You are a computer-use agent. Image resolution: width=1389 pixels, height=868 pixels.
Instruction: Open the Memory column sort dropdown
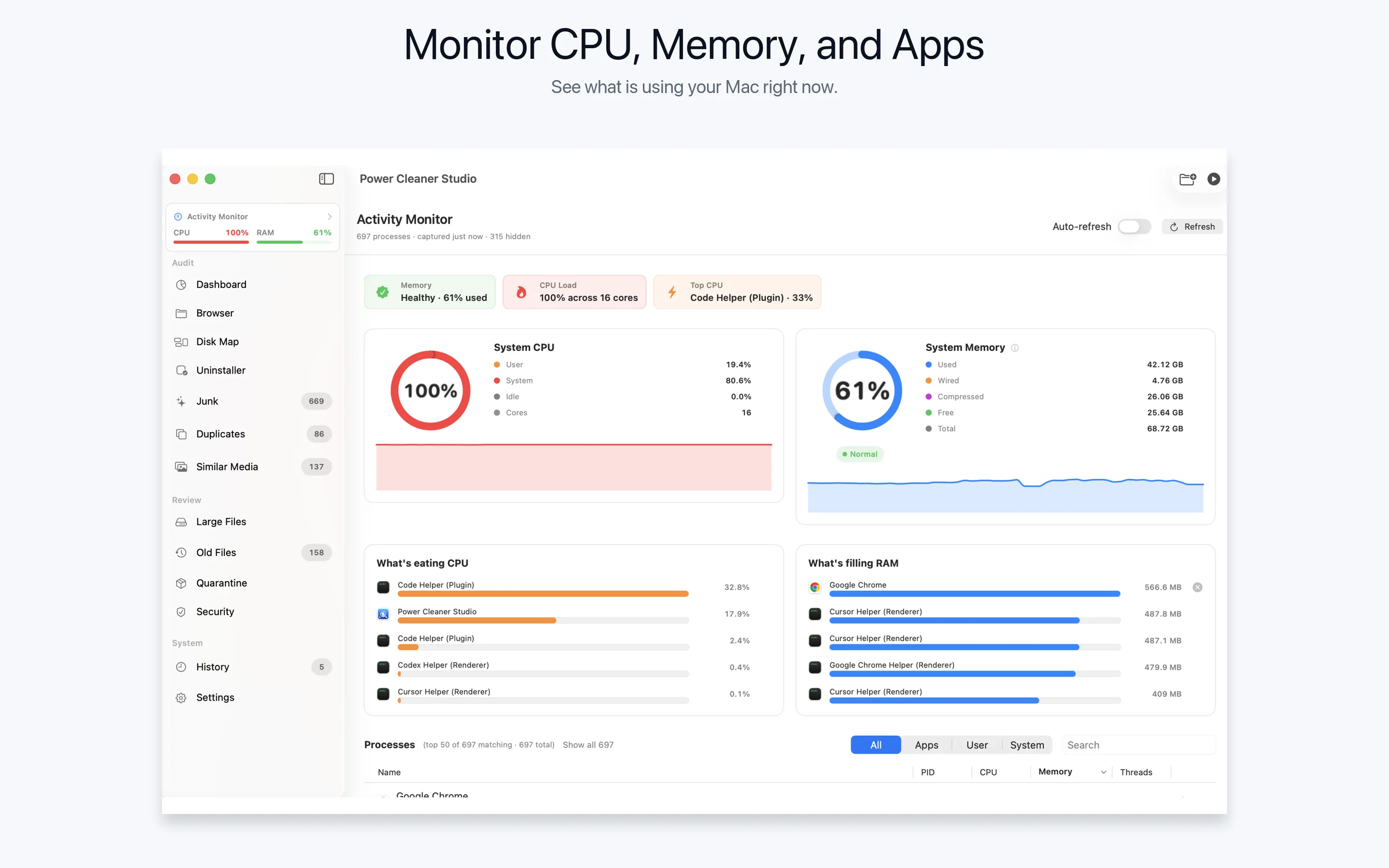coord(1103,772)
